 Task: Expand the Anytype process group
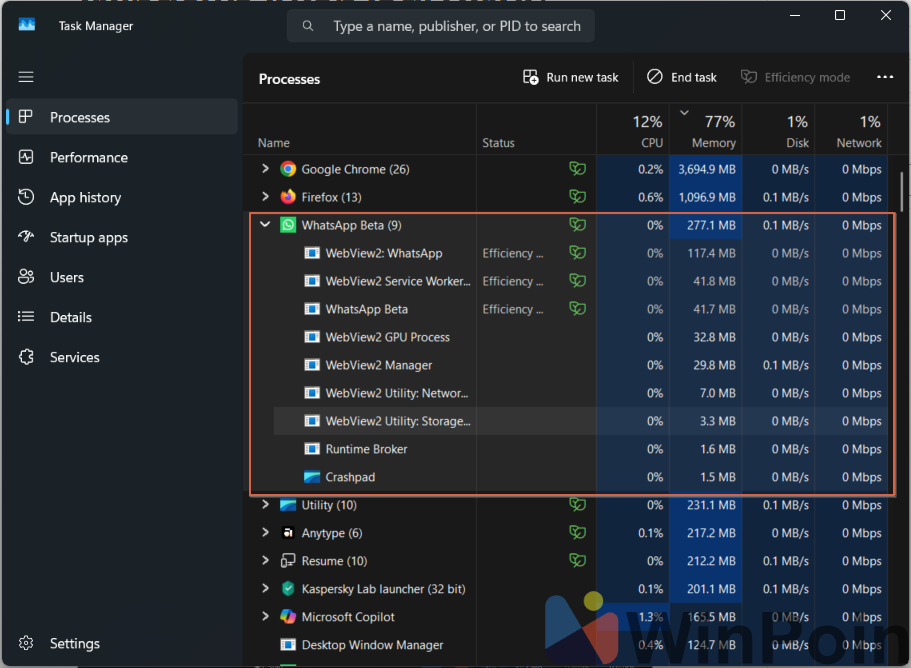(x=266, y=532)
